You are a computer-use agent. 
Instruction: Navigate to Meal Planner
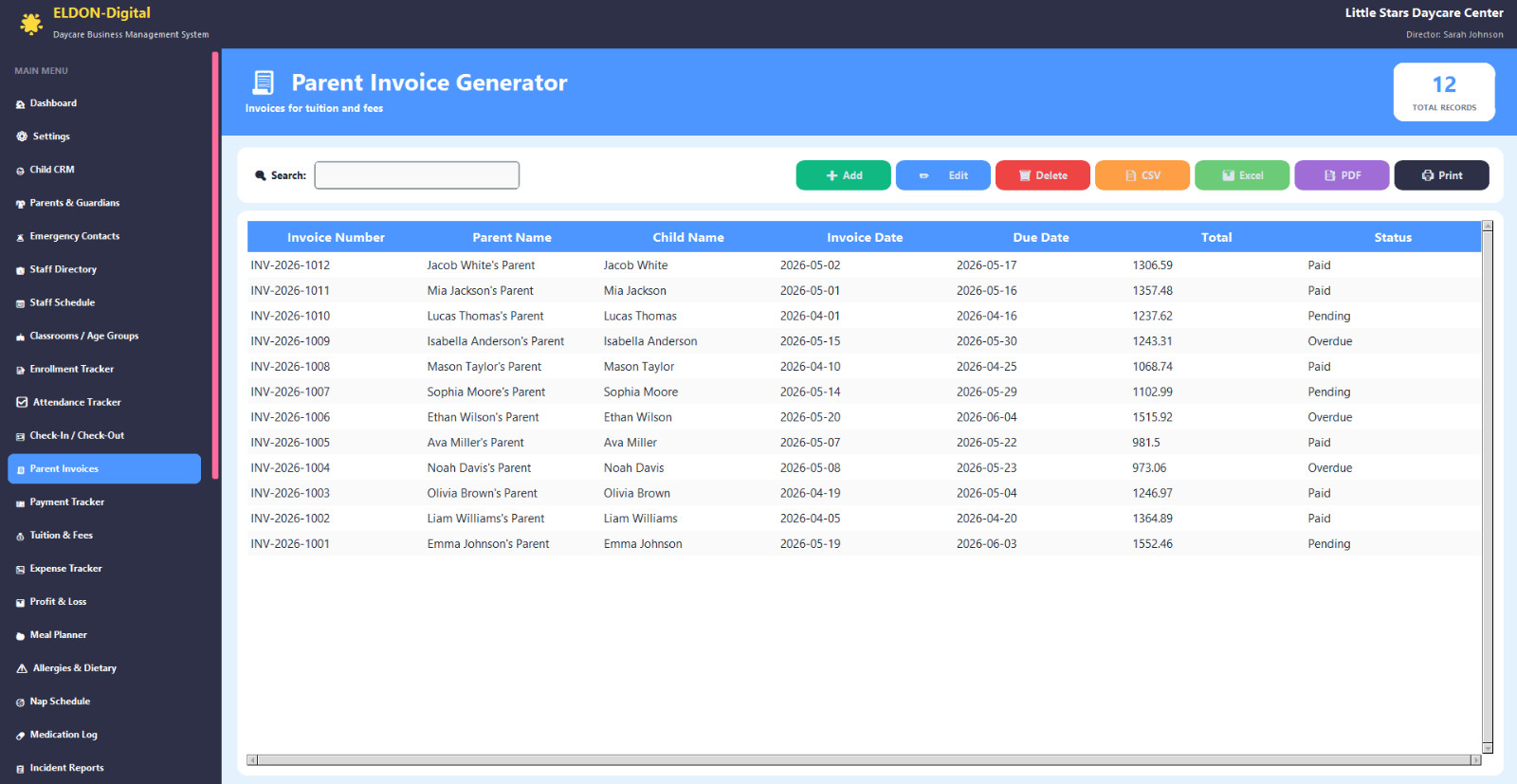(x=104, y=635)
